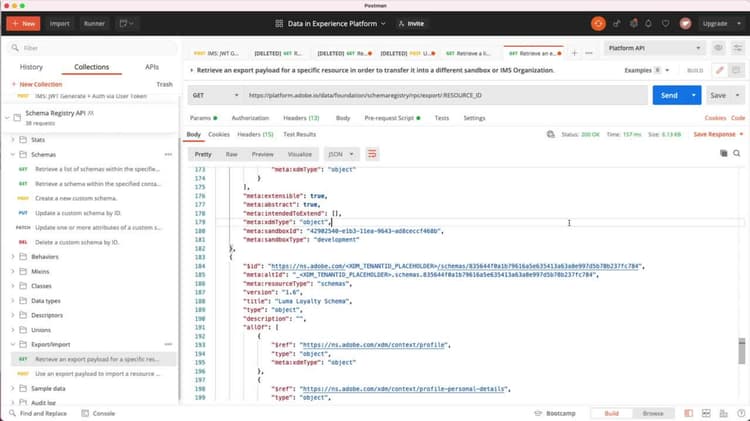The height and width of the screenshot is (421, 750).
Task: Click the Runner button
Action: tap(94, 23)
